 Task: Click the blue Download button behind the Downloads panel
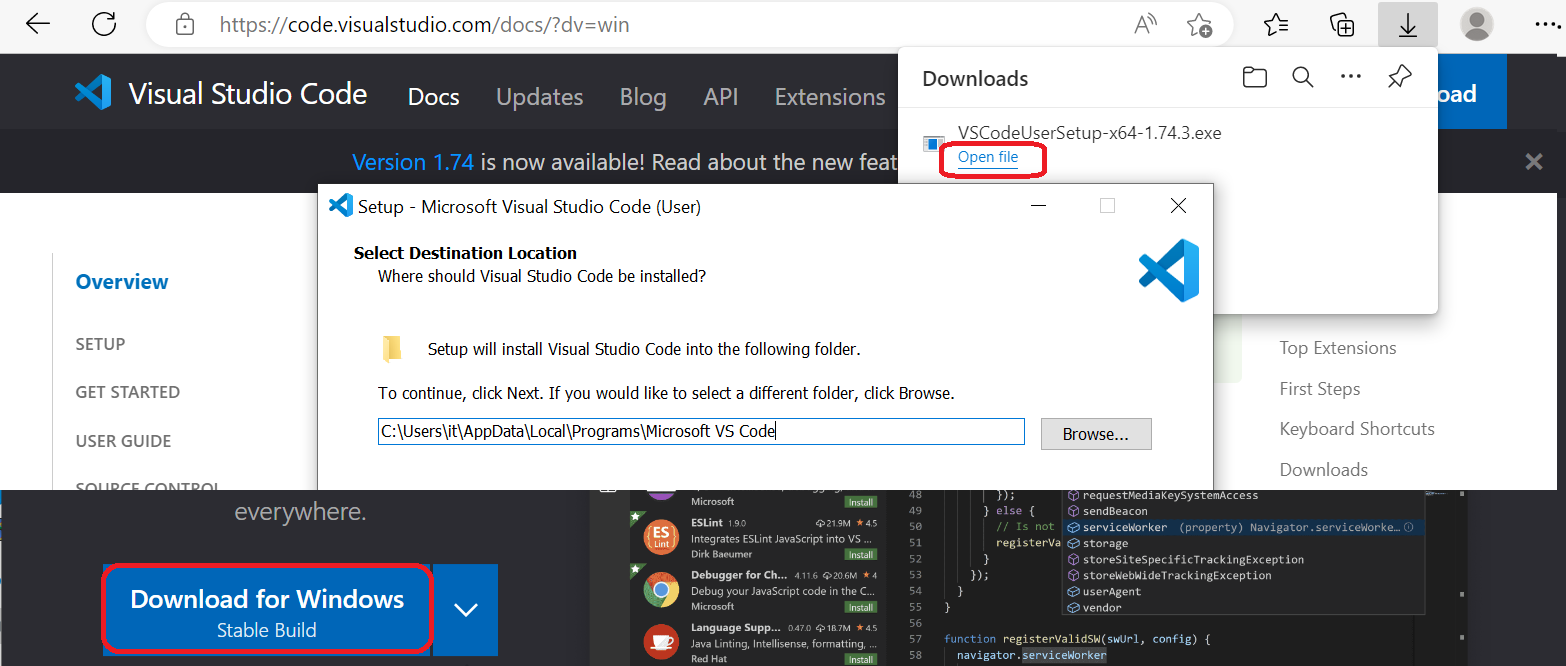coord(1472,93)
